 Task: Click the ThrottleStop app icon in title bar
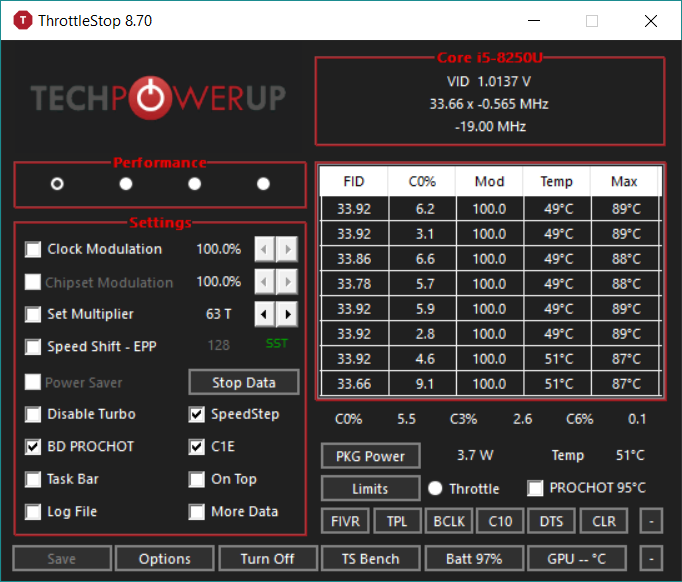(x=19, y=20)
